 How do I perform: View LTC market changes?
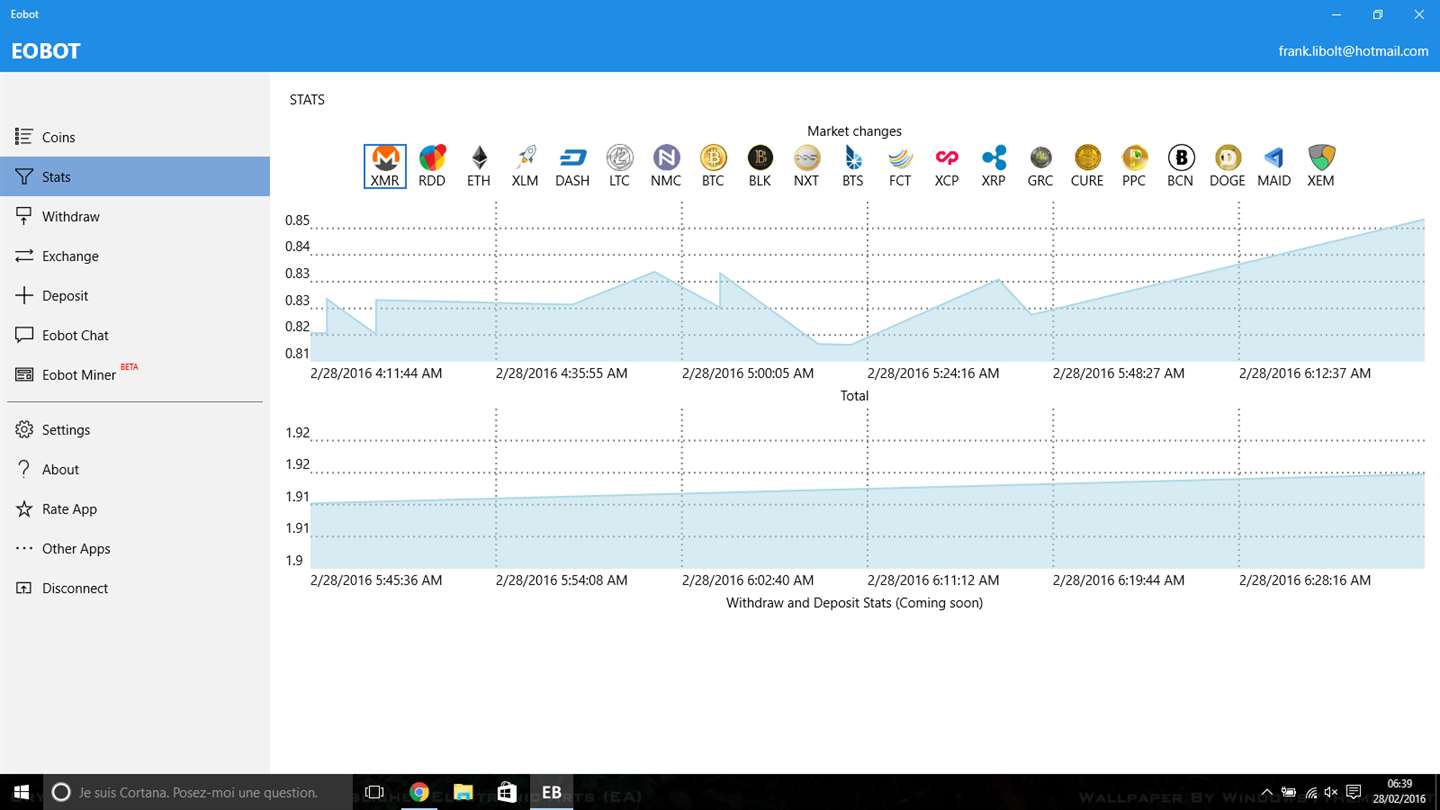coord(619,166)
